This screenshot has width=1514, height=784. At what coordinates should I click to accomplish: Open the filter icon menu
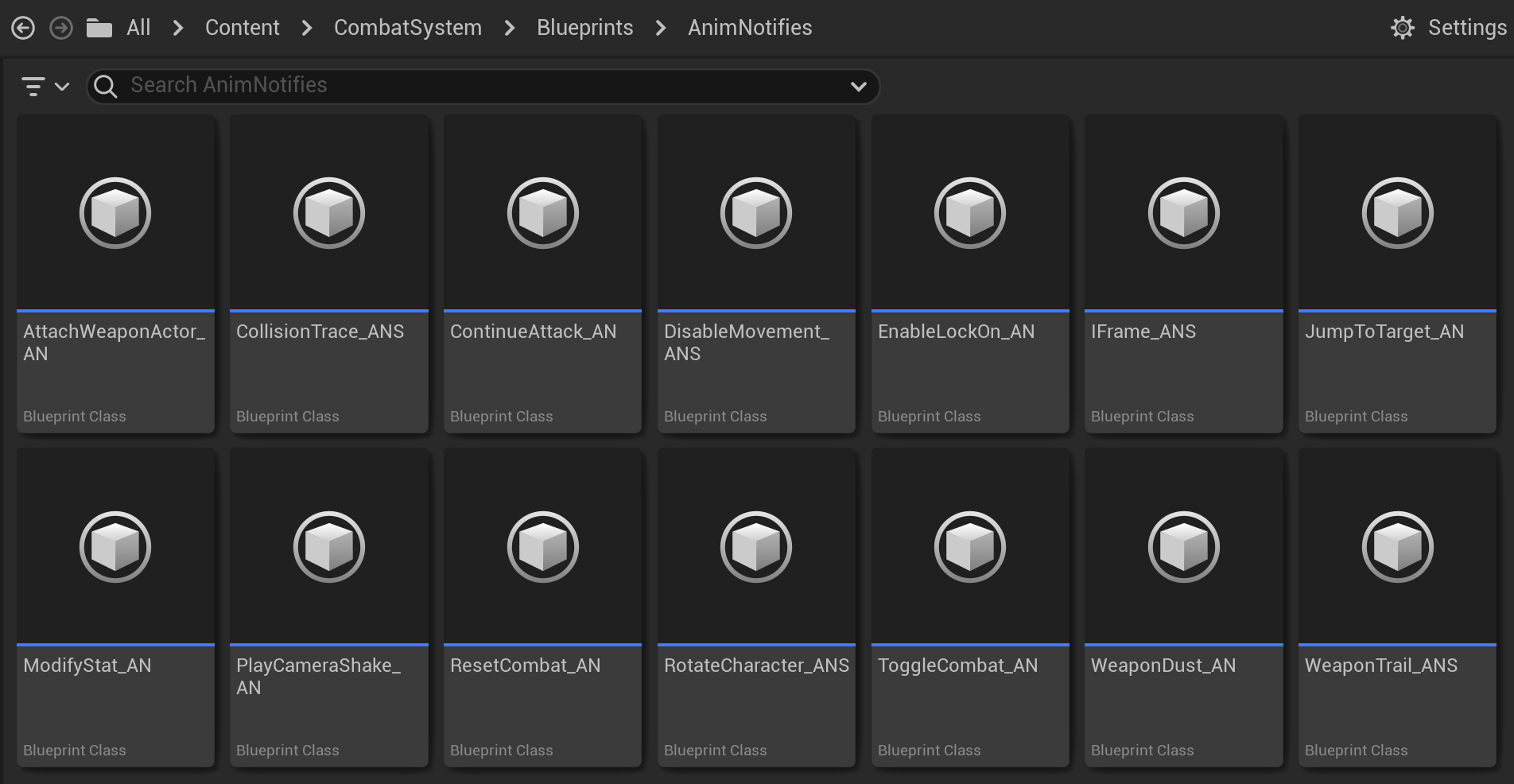pyautogui.click(x=33, y=86)
